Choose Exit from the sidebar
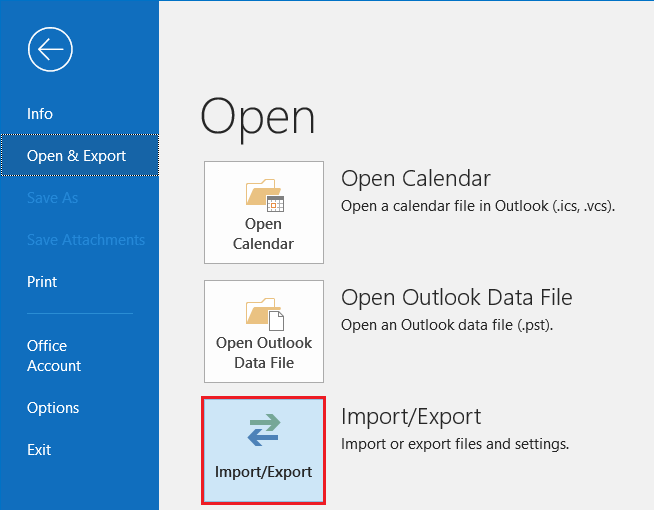 click(x=39, y=450)
